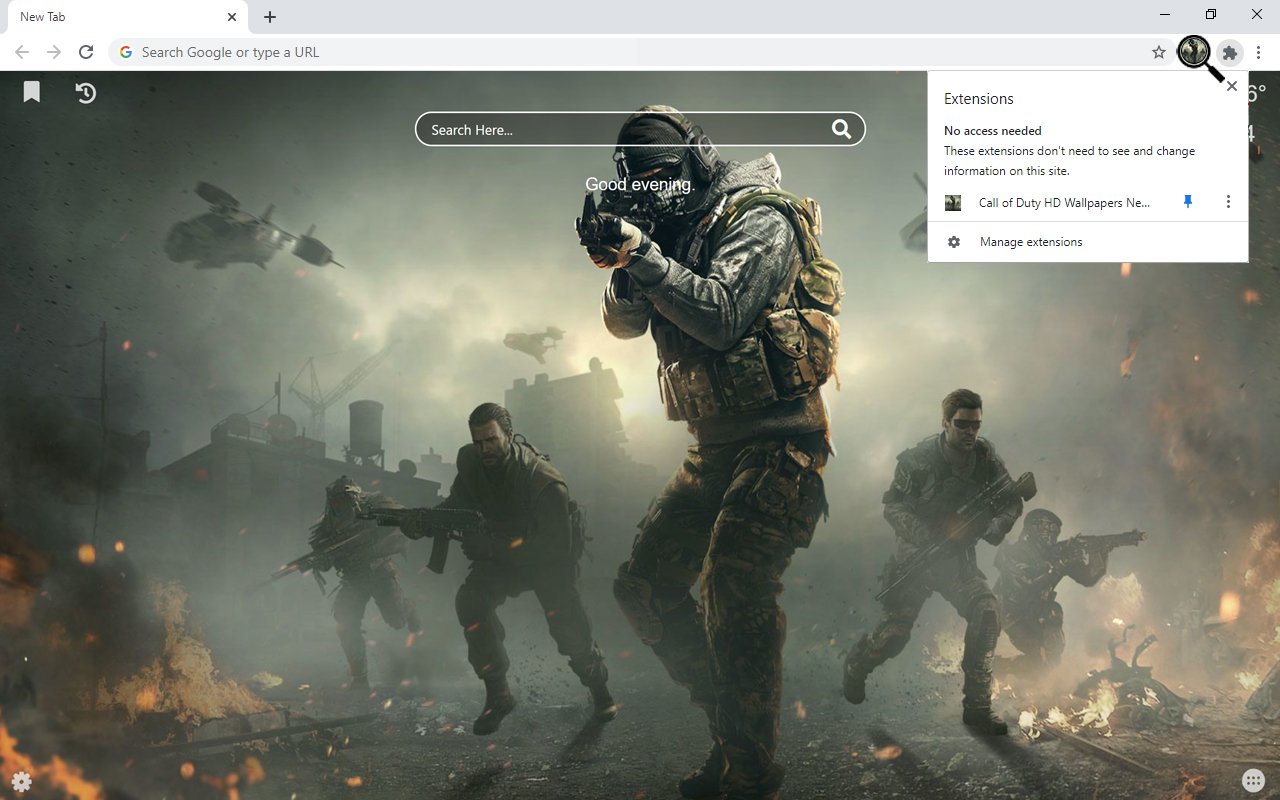Screen dimensions: 1280x800
Task: Open the settings gear in the page corner
Action: pyautogui.click(x=21, y=781)
